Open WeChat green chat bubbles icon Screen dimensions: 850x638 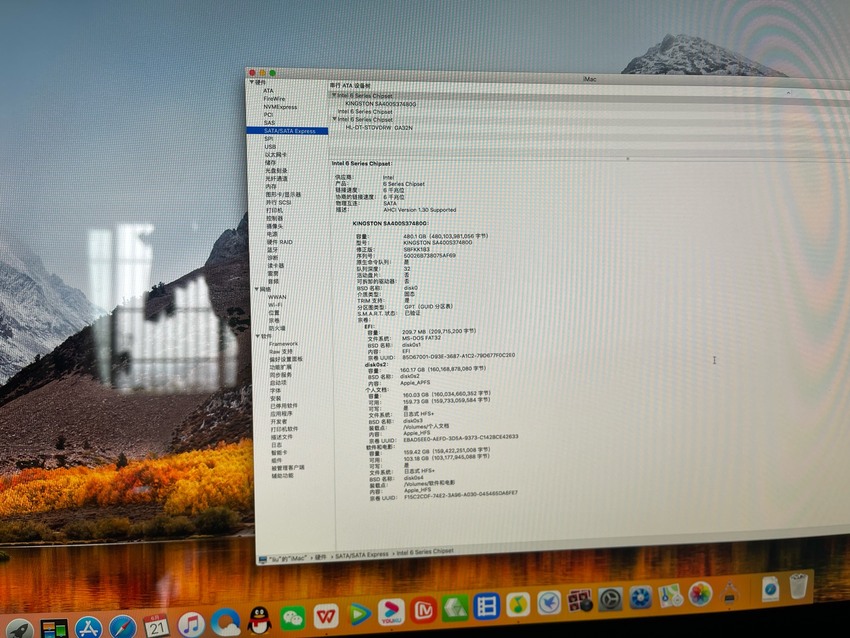pos(293,618)
